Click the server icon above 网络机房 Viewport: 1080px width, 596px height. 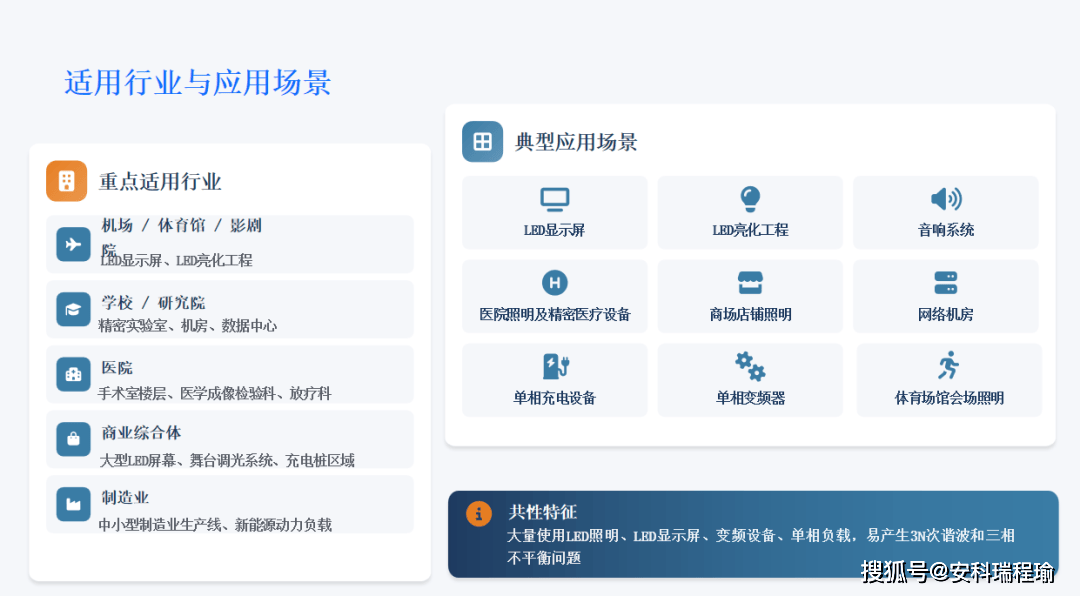946,282
